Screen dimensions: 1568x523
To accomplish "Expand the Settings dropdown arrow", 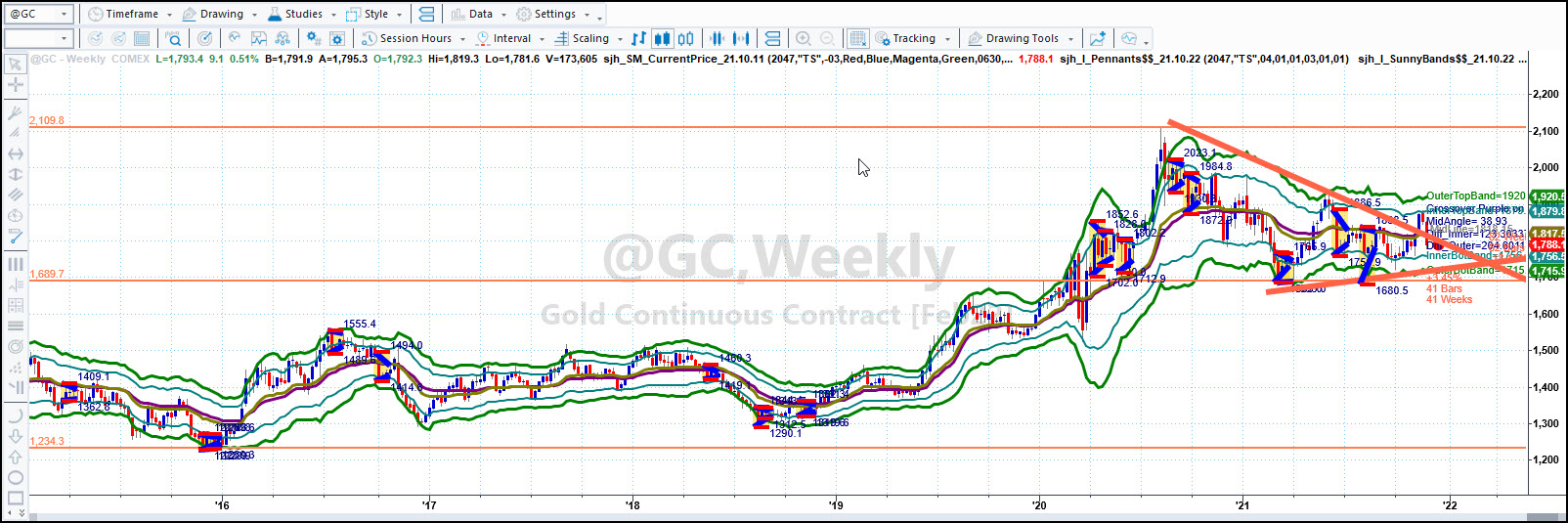I will [586, 15].
